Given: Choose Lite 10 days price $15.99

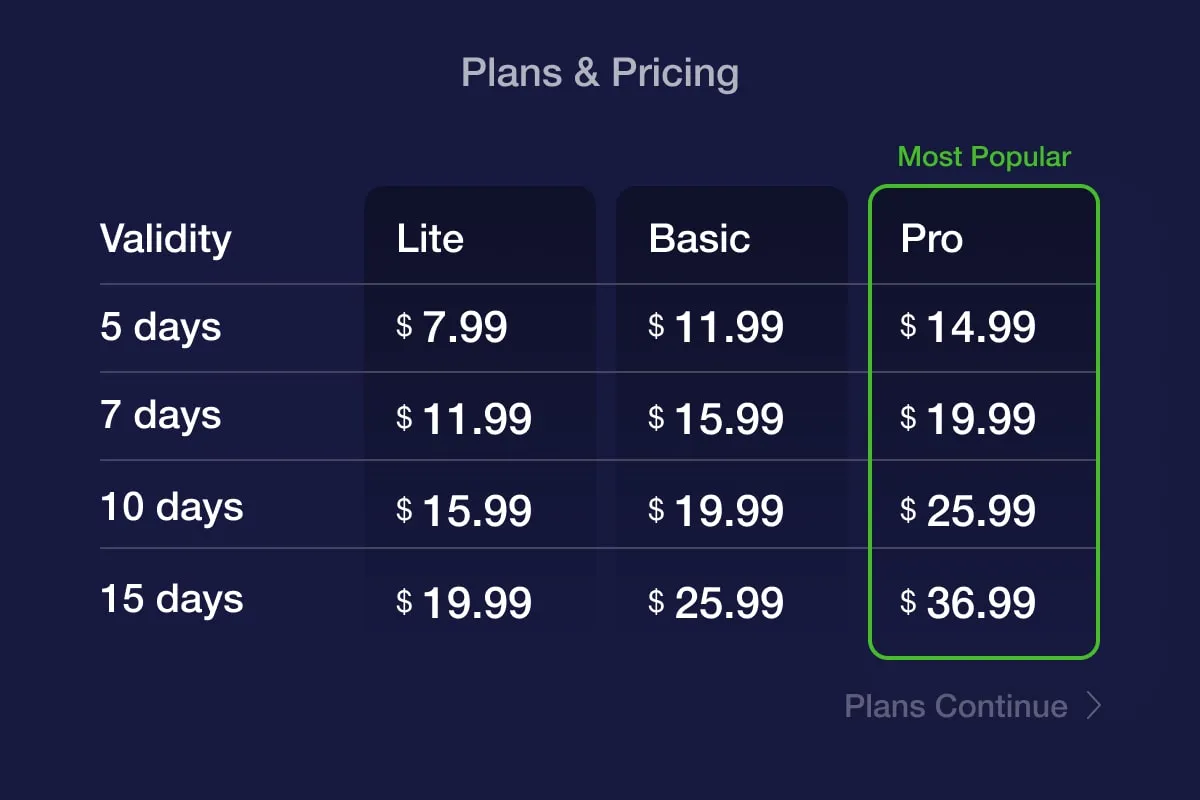Looking at the screenshot, I should click(x=464, y=511).
